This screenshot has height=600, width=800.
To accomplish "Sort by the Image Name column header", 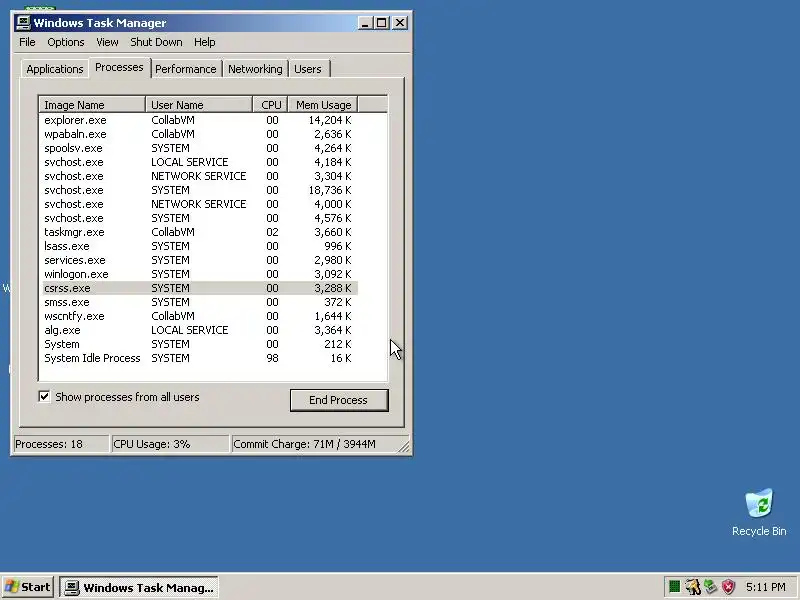I will [92, 105].
